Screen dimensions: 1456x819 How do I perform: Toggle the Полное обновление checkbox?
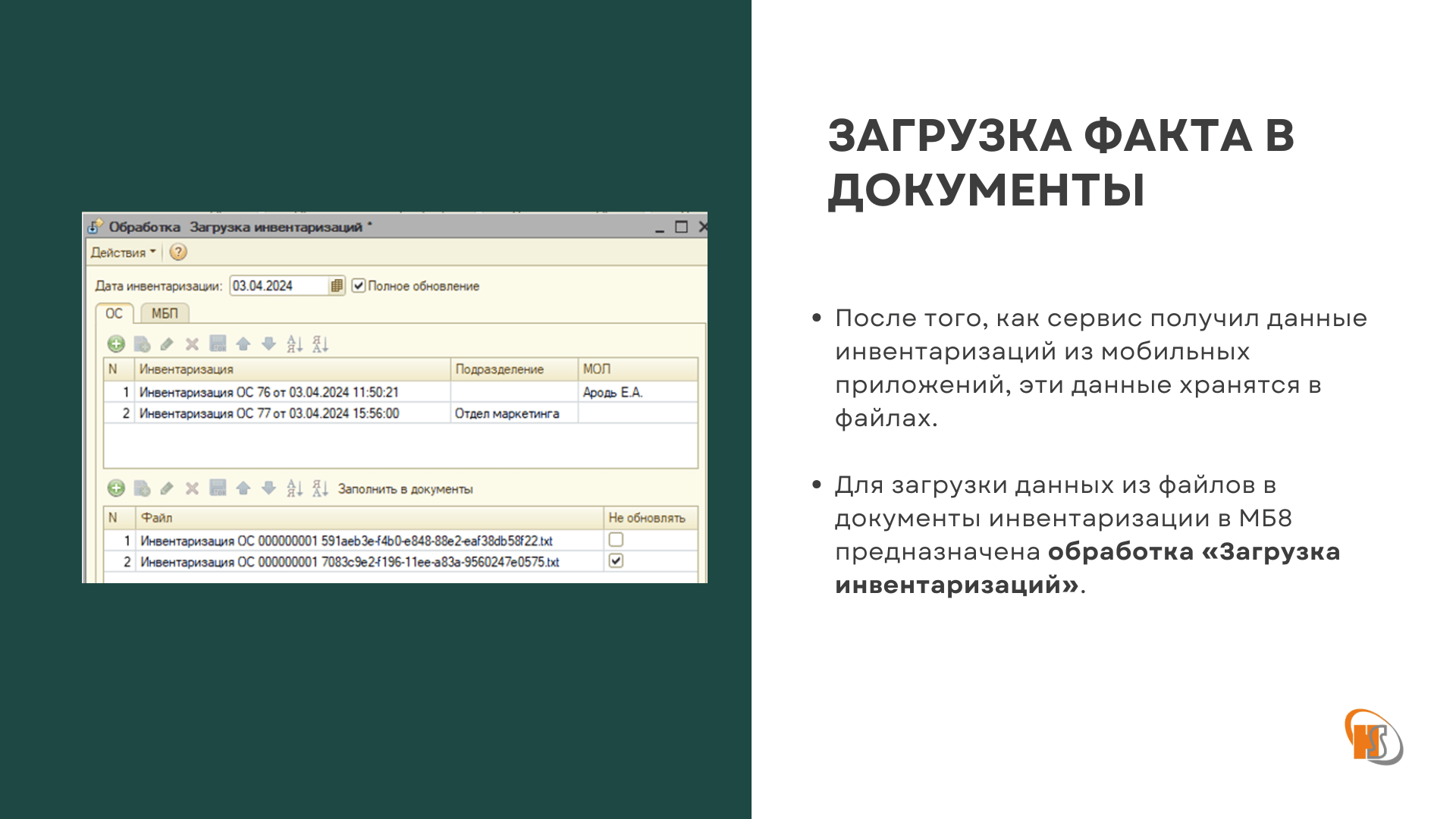[359, 286]
